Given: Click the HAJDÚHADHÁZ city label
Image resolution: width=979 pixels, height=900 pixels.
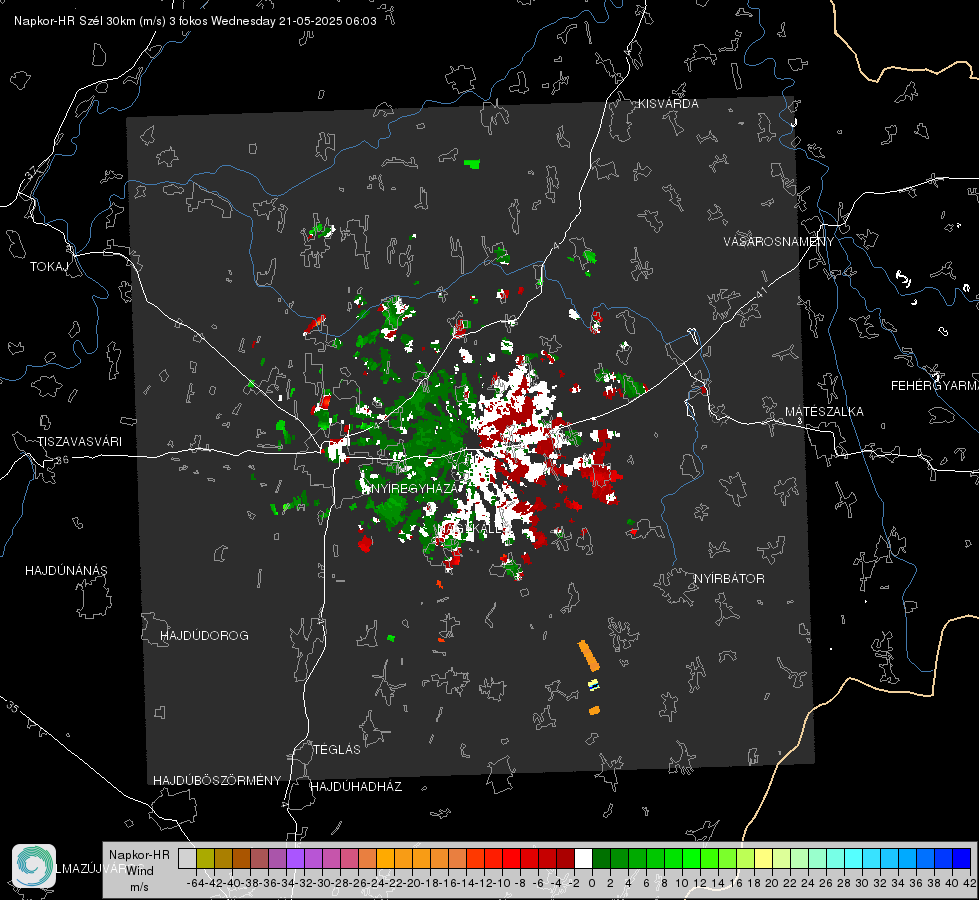Looking at the screenshot, I should click(x=356, y=787).
